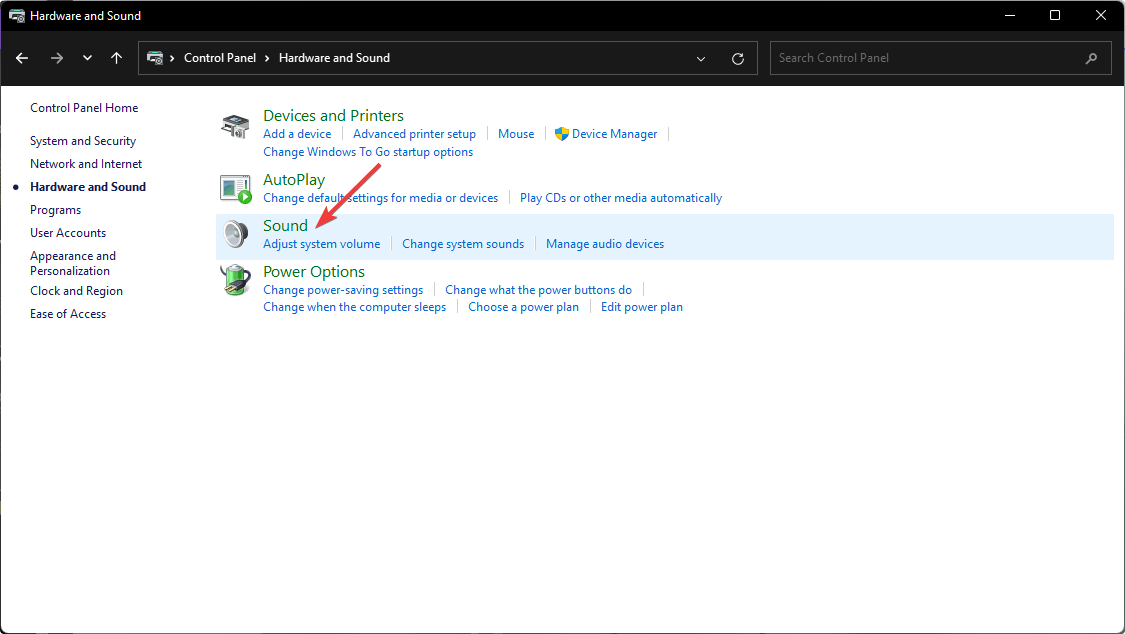Click the Sound speaker icon
1125x634 pixels.
click(235, 235)
